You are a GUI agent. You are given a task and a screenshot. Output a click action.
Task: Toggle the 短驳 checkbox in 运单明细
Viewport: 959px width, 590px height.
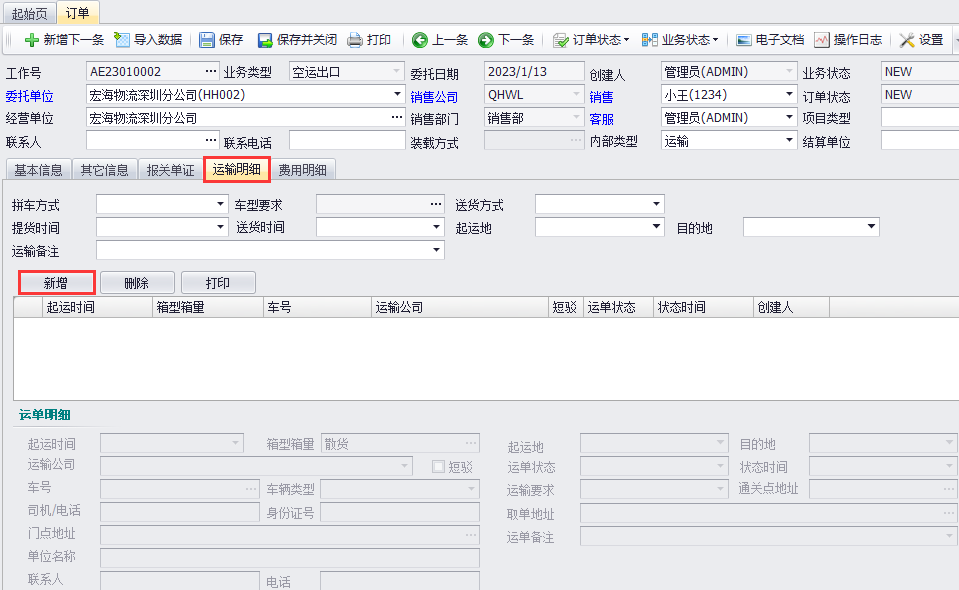[x=438, y=467]
